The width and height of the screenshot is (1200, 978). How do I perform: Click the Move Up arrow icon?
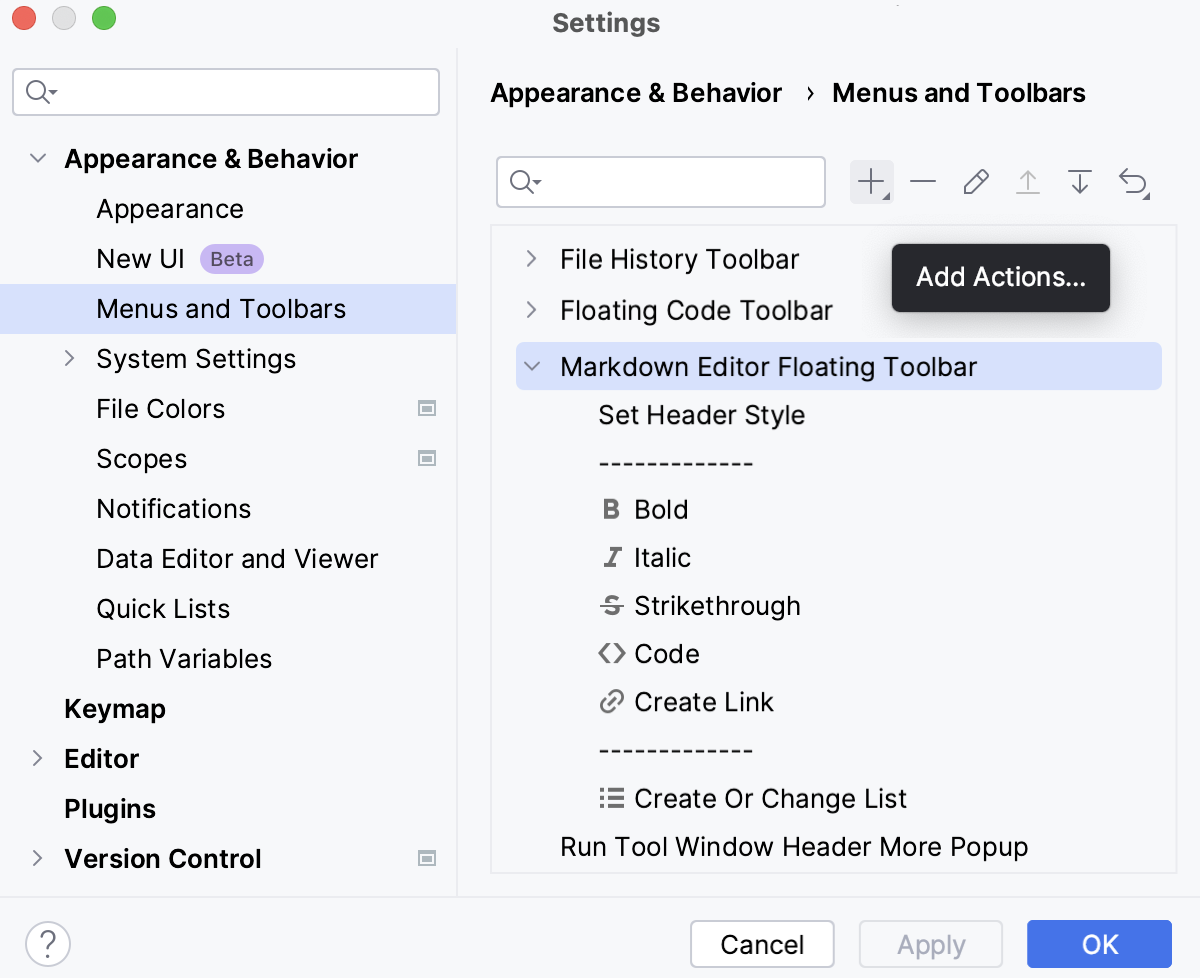[1028, 181]
